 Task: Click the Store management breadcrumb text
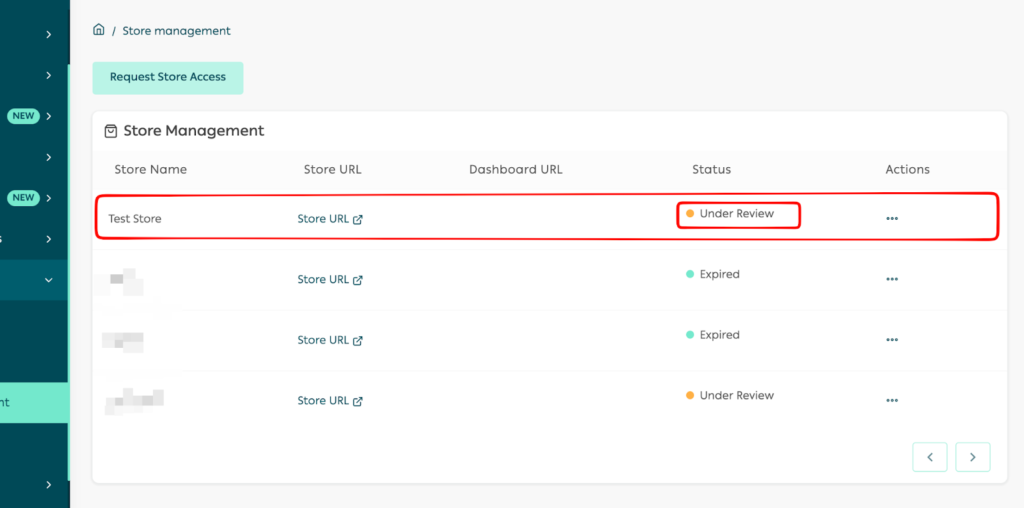pyautogui.click(x=176, y=31)
